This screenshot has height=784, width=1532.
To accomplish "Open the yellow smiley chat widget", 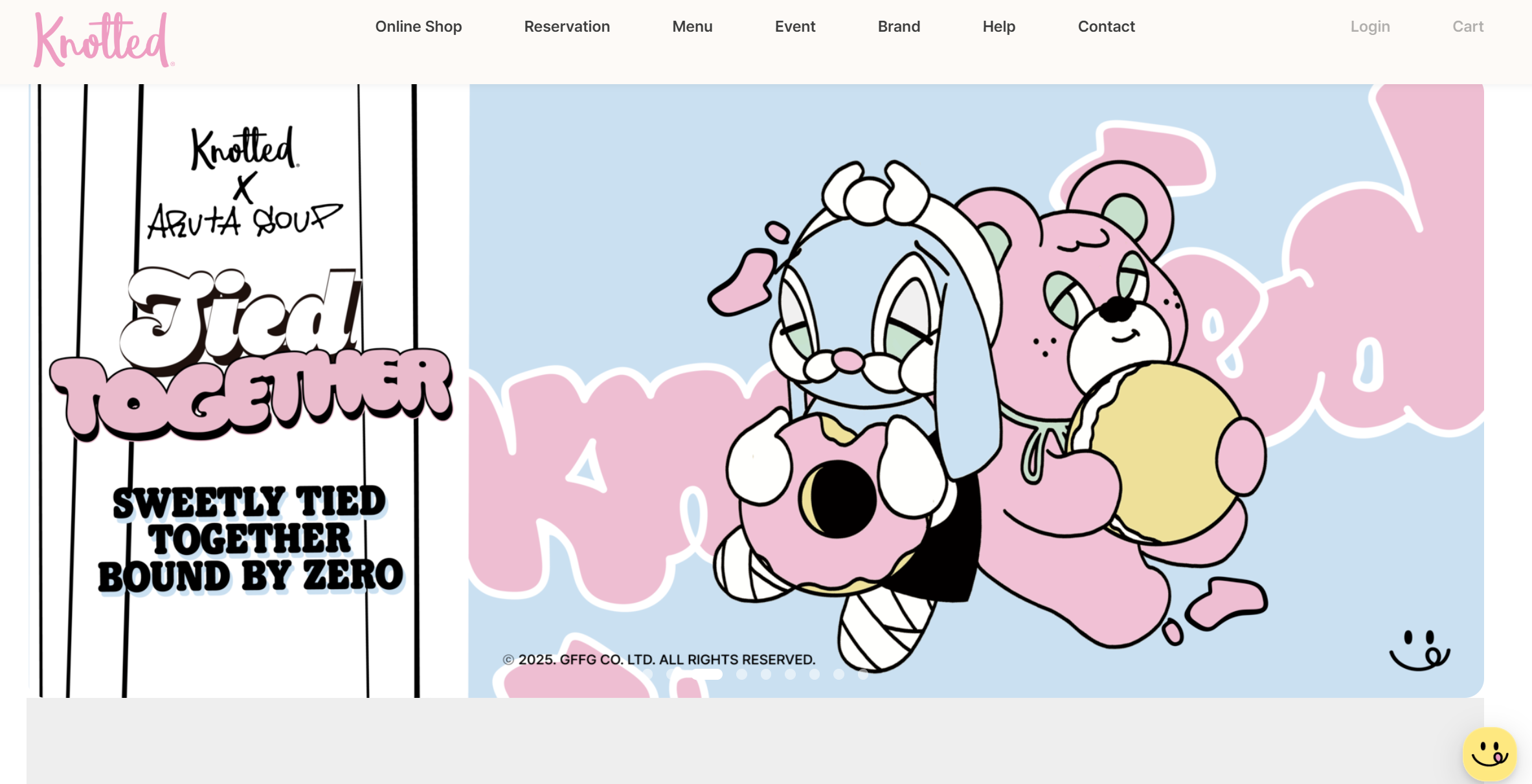I will 1489,754.
